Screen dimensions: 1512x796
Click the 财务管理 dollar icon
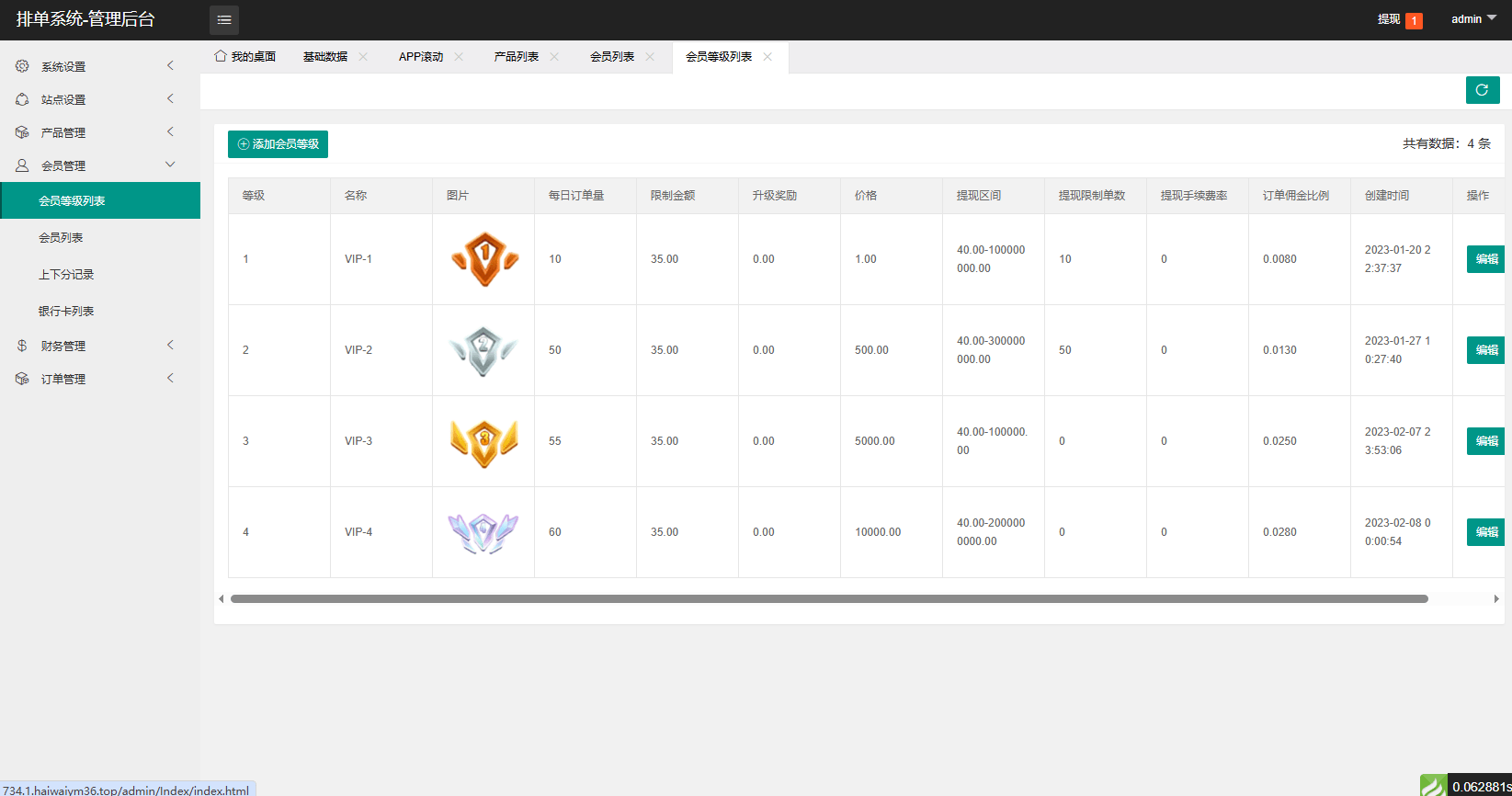[22, 346]
